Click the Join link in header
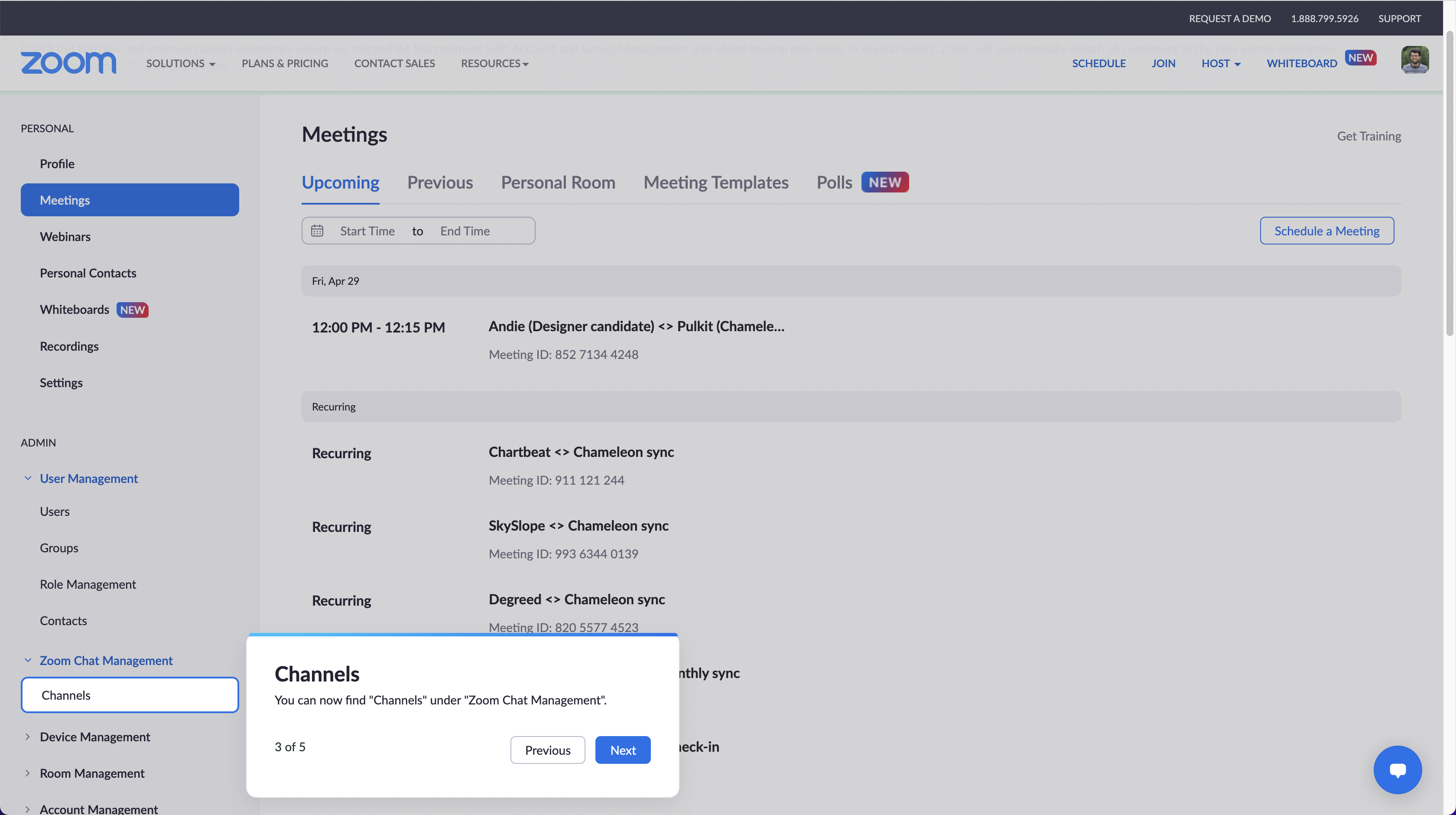 click(1163, 63)
